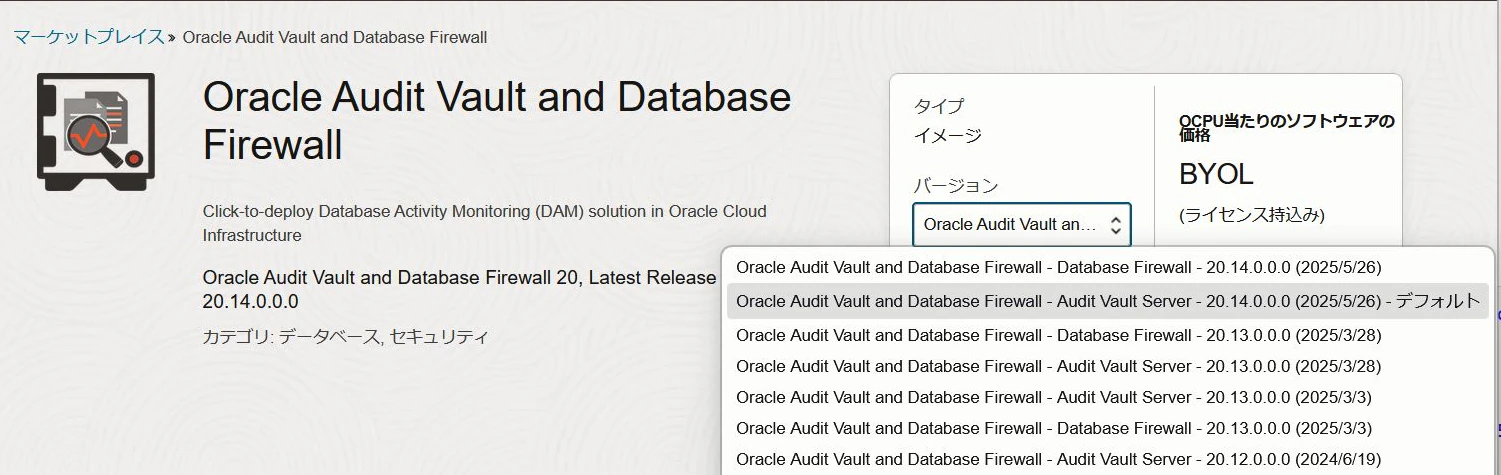The height and width of the screenshot is (475, 1501).
Task: Click the タイプ label
Action: [x=939, y=105]
